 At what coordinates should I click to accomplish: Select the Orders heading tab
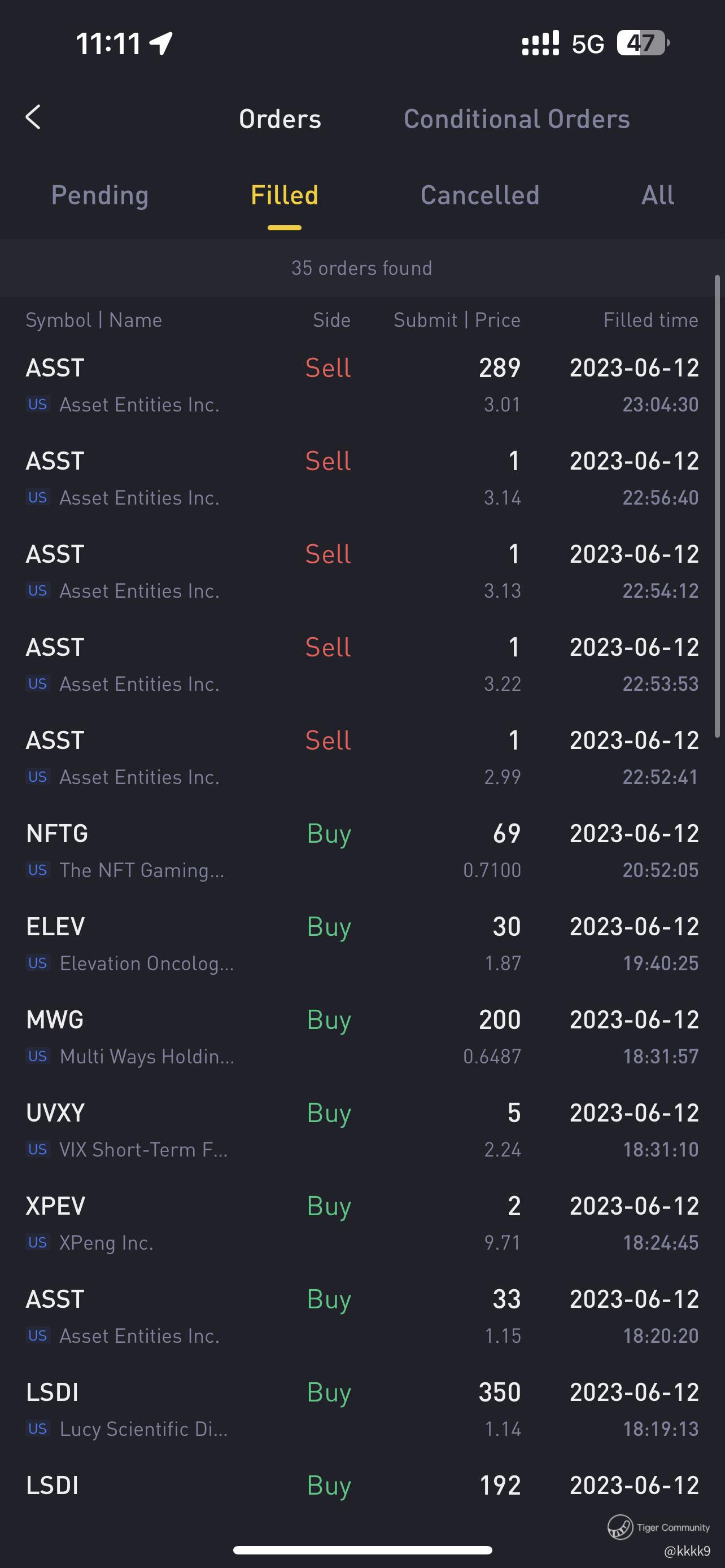(x=280, y=119)
